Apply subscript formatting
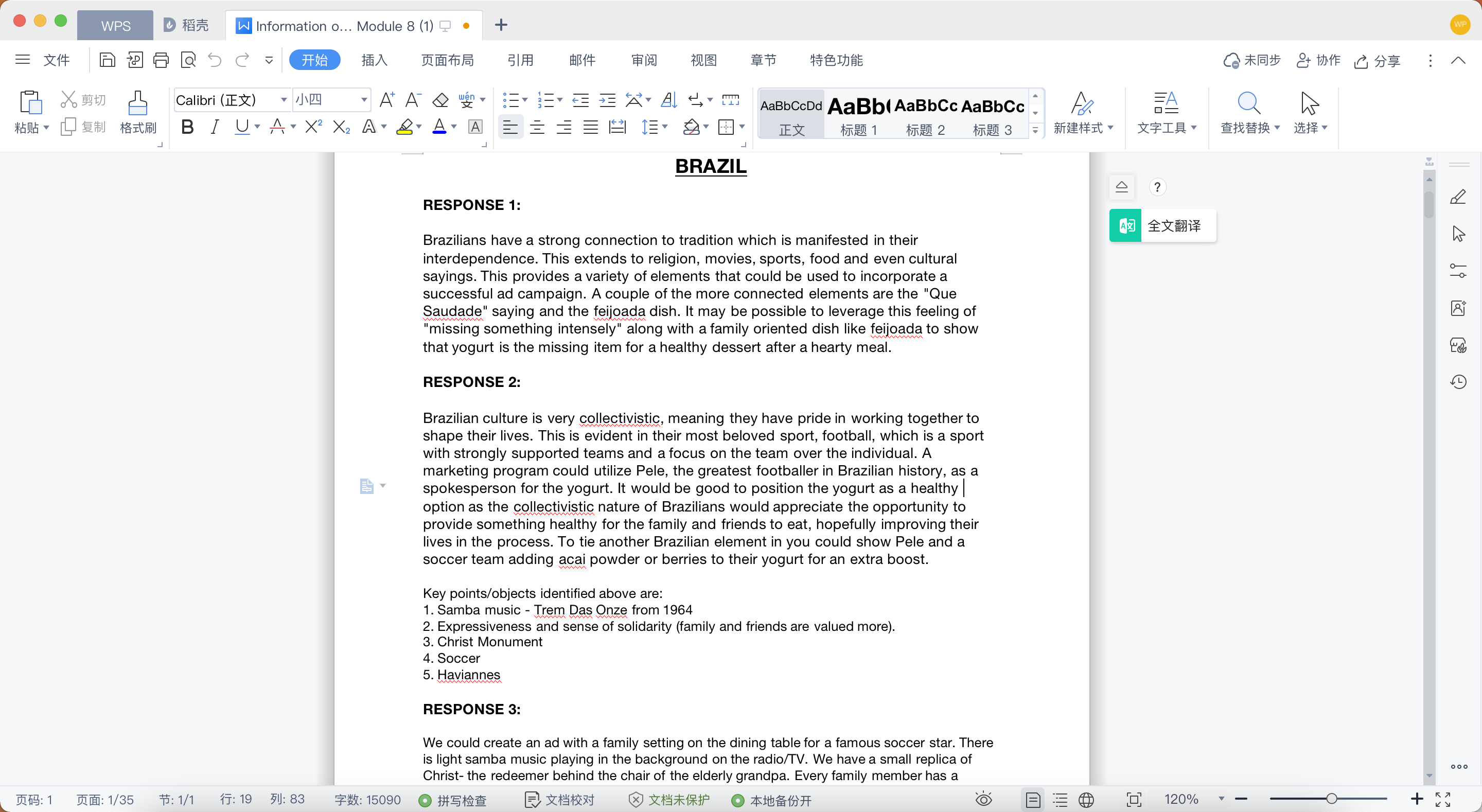 pos(341,127)
